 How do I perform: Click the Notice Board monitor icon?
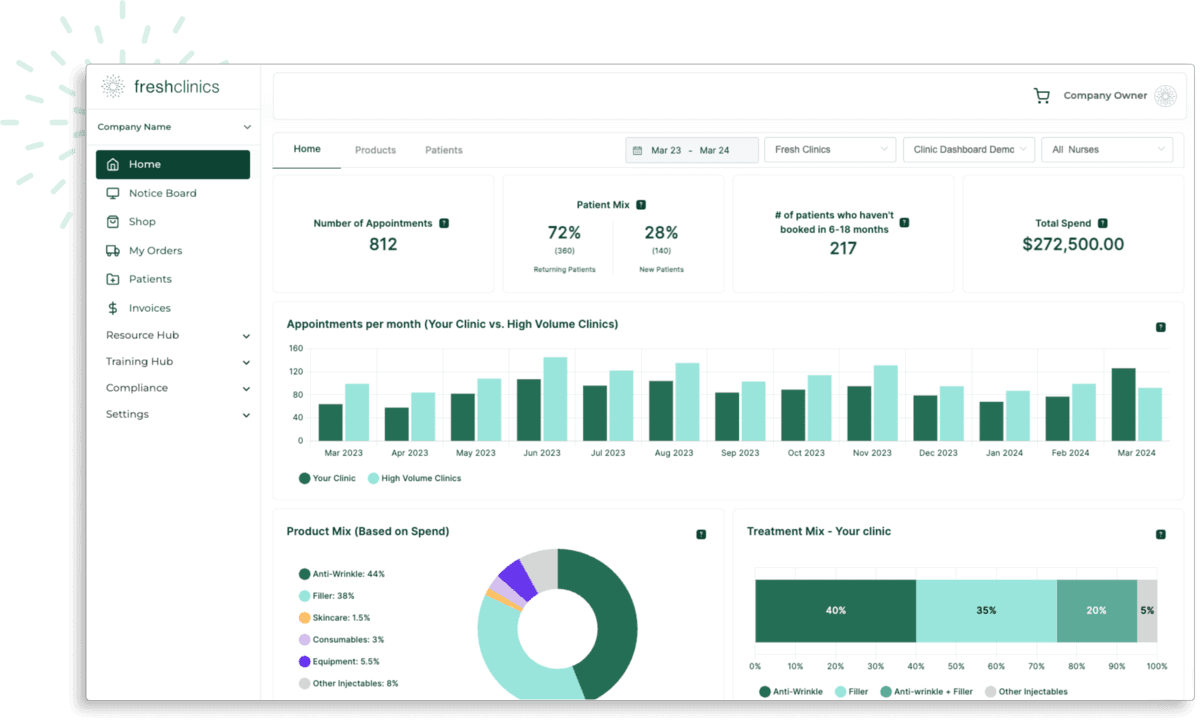112,193
